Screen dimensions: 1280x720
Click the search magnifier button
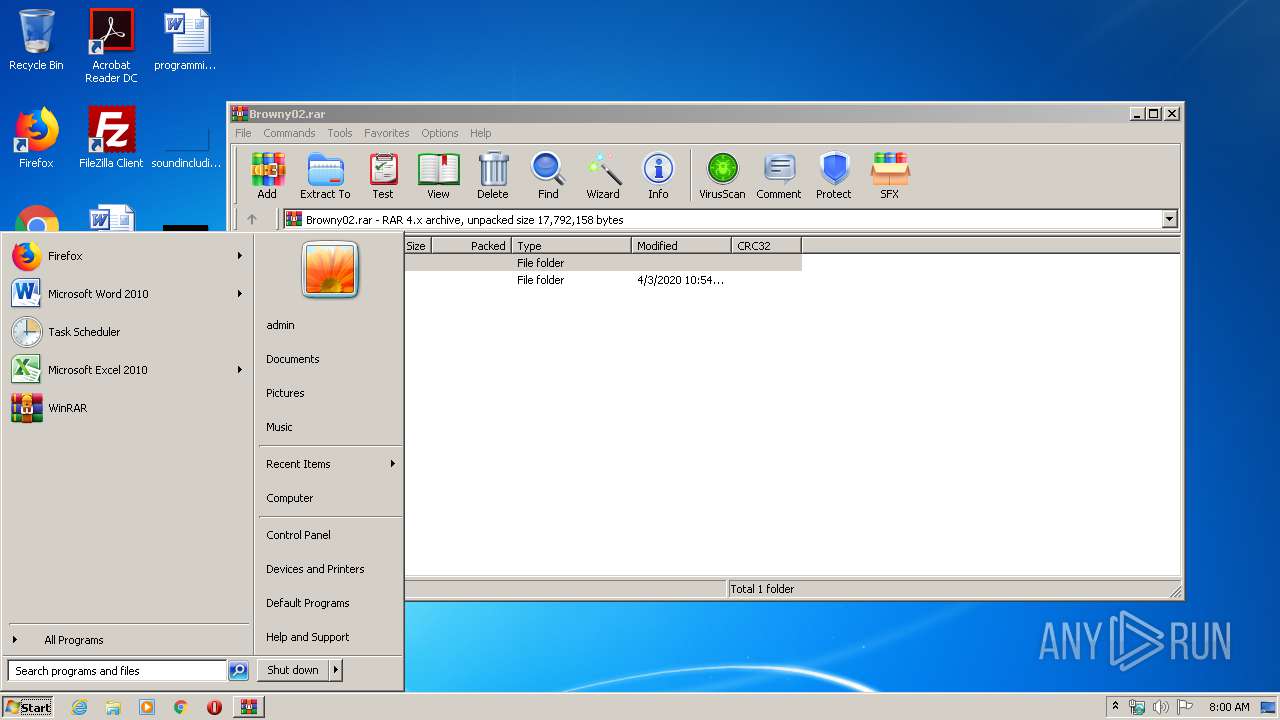click(x=238, y=671)
